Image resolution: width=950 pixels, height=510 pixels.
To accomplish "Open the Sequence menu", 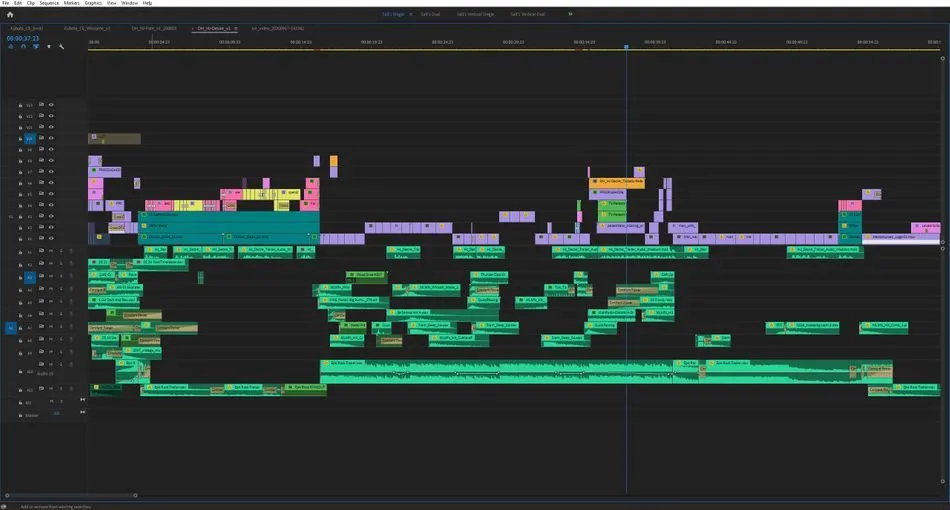I will tap(49, 3).
